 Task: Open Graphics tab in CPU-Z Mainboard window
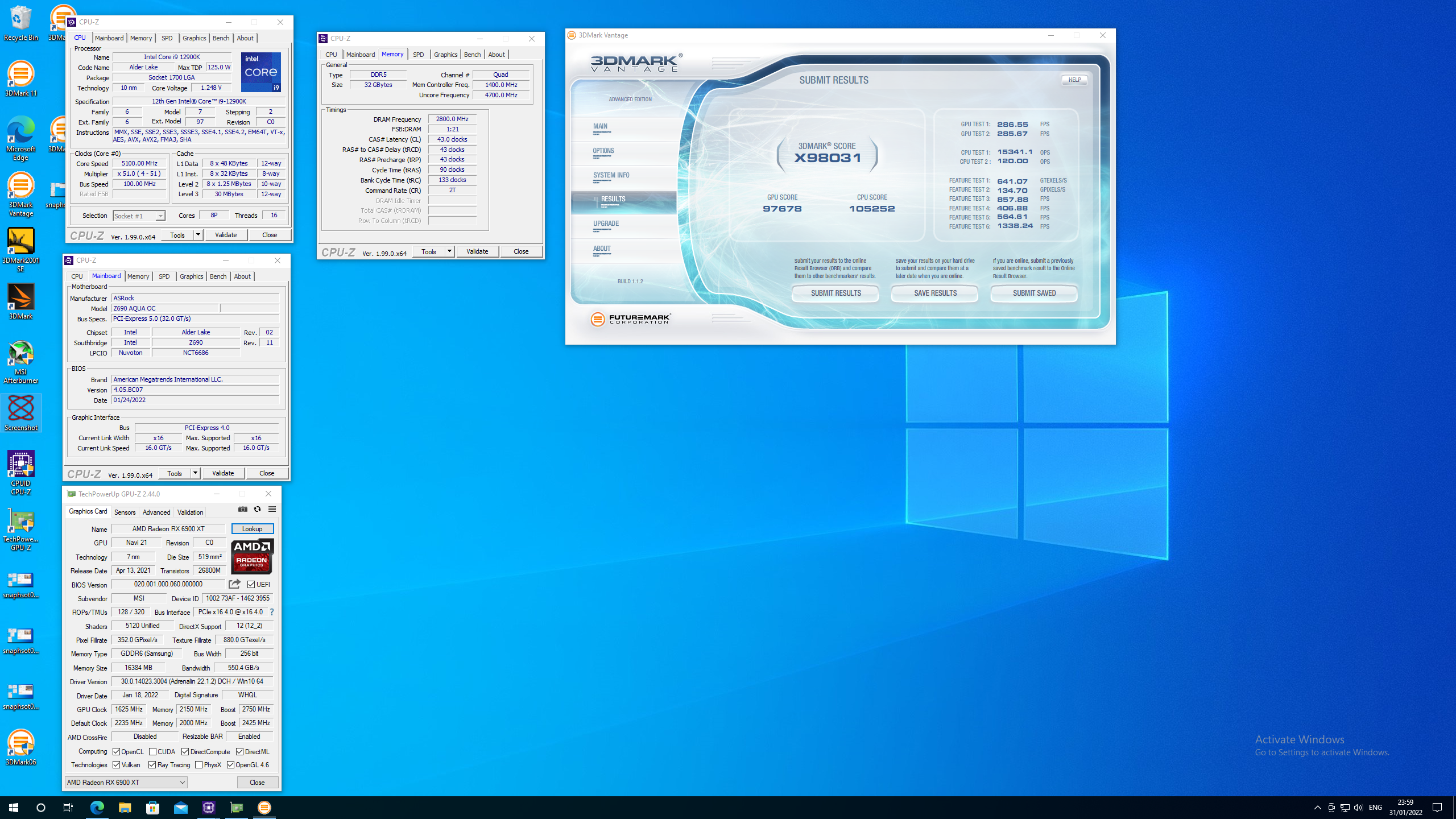click(191, 276)
